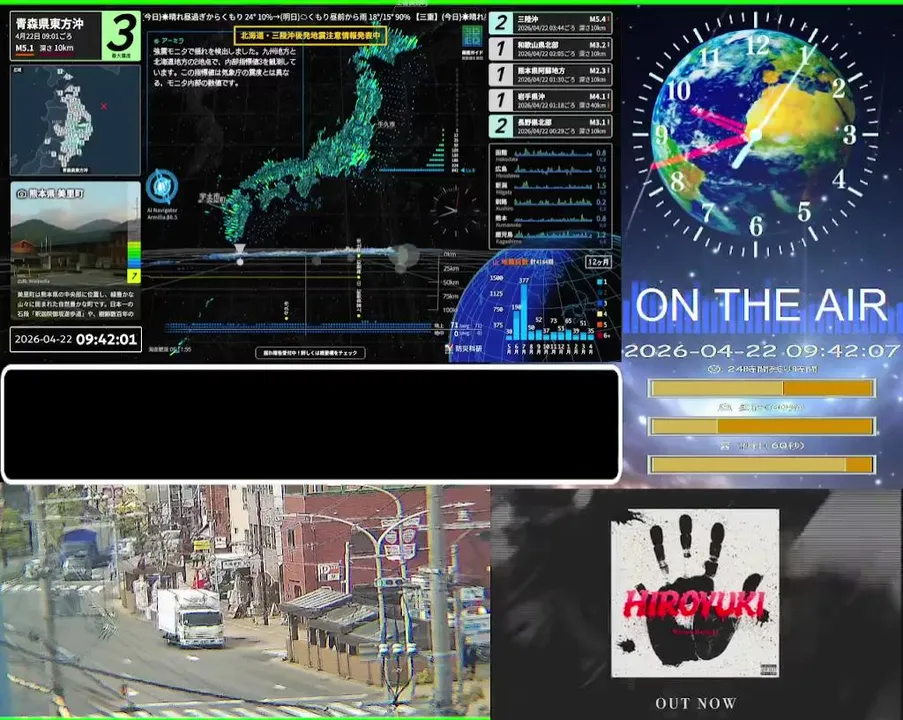Viewport: 903px width, 720px height.
Task: Click the big green intensity 3 badge
Action: [x=121, y=35]
